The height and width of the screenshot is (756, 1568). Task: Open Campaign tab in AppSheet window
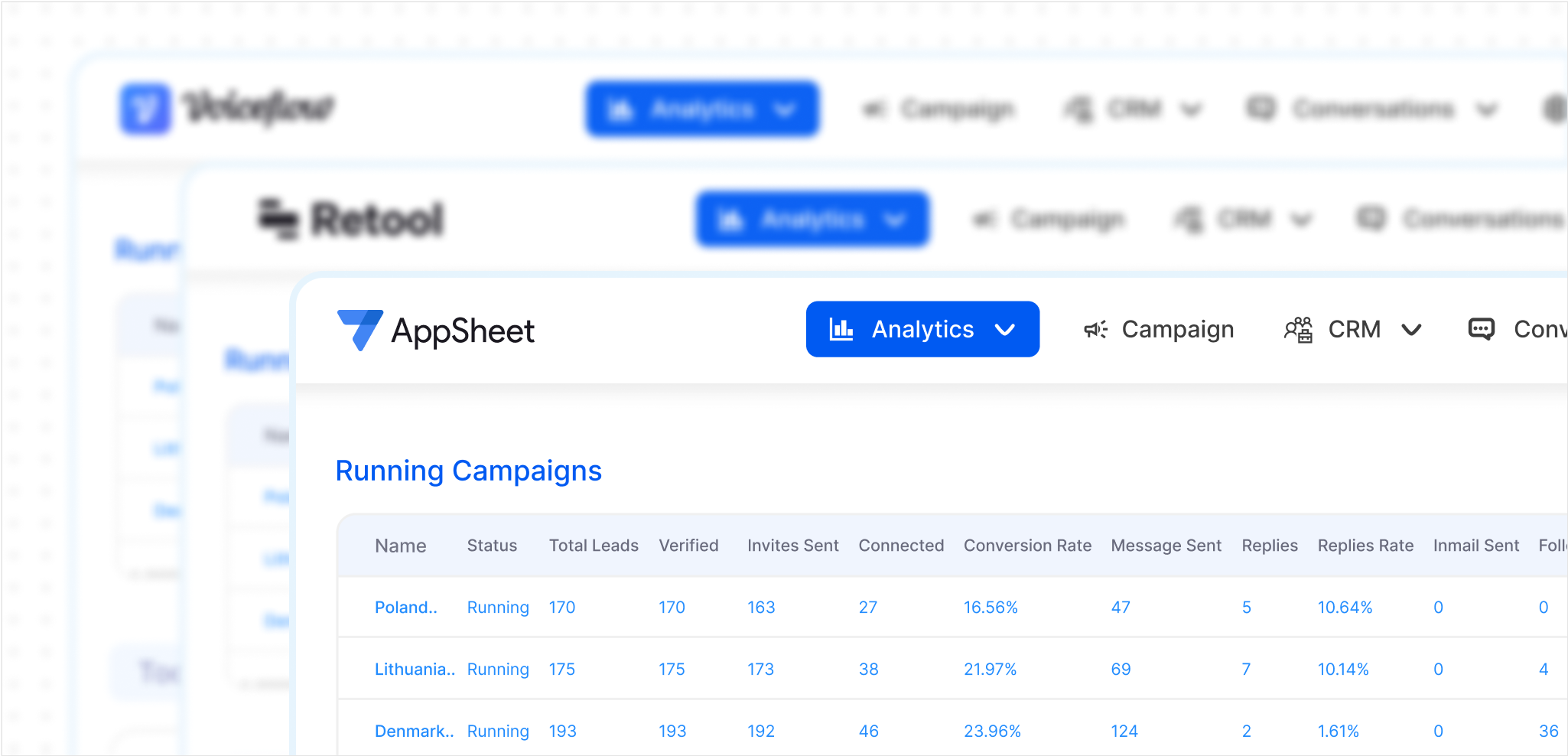[x=1159, y=329]
